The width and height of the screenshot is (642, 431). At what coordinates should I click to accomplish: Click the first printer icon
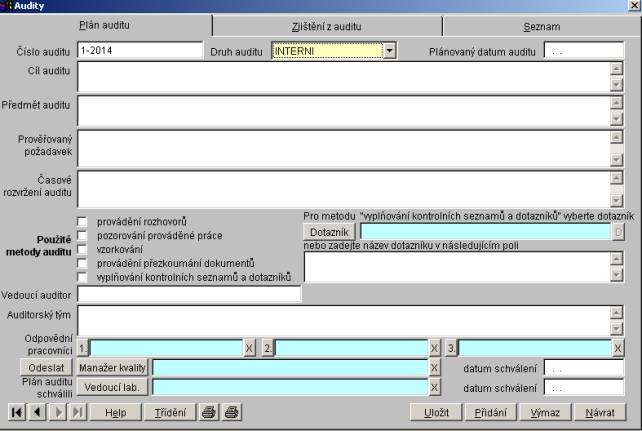(x=208, y=411)
